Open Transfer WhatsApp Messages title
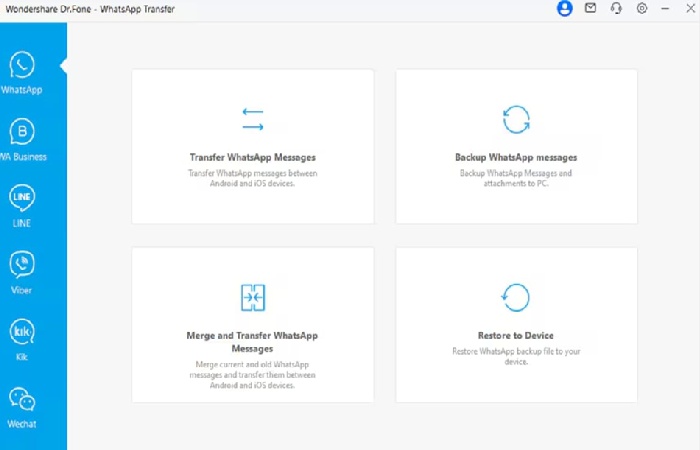The image size is (700, 450). [253, 157]
